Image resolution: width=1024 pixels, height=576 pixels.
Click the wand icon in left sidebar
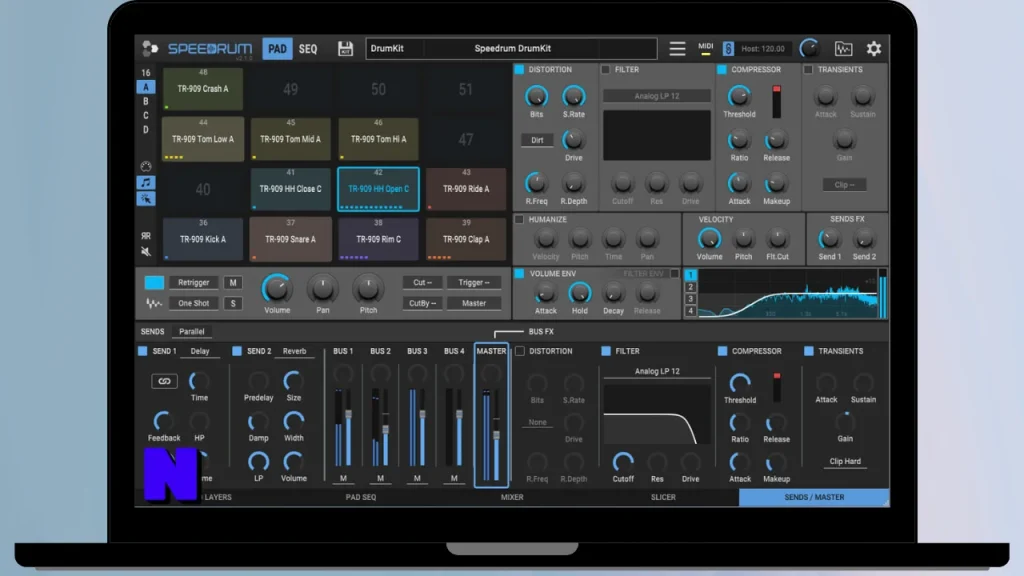[146, 199]
